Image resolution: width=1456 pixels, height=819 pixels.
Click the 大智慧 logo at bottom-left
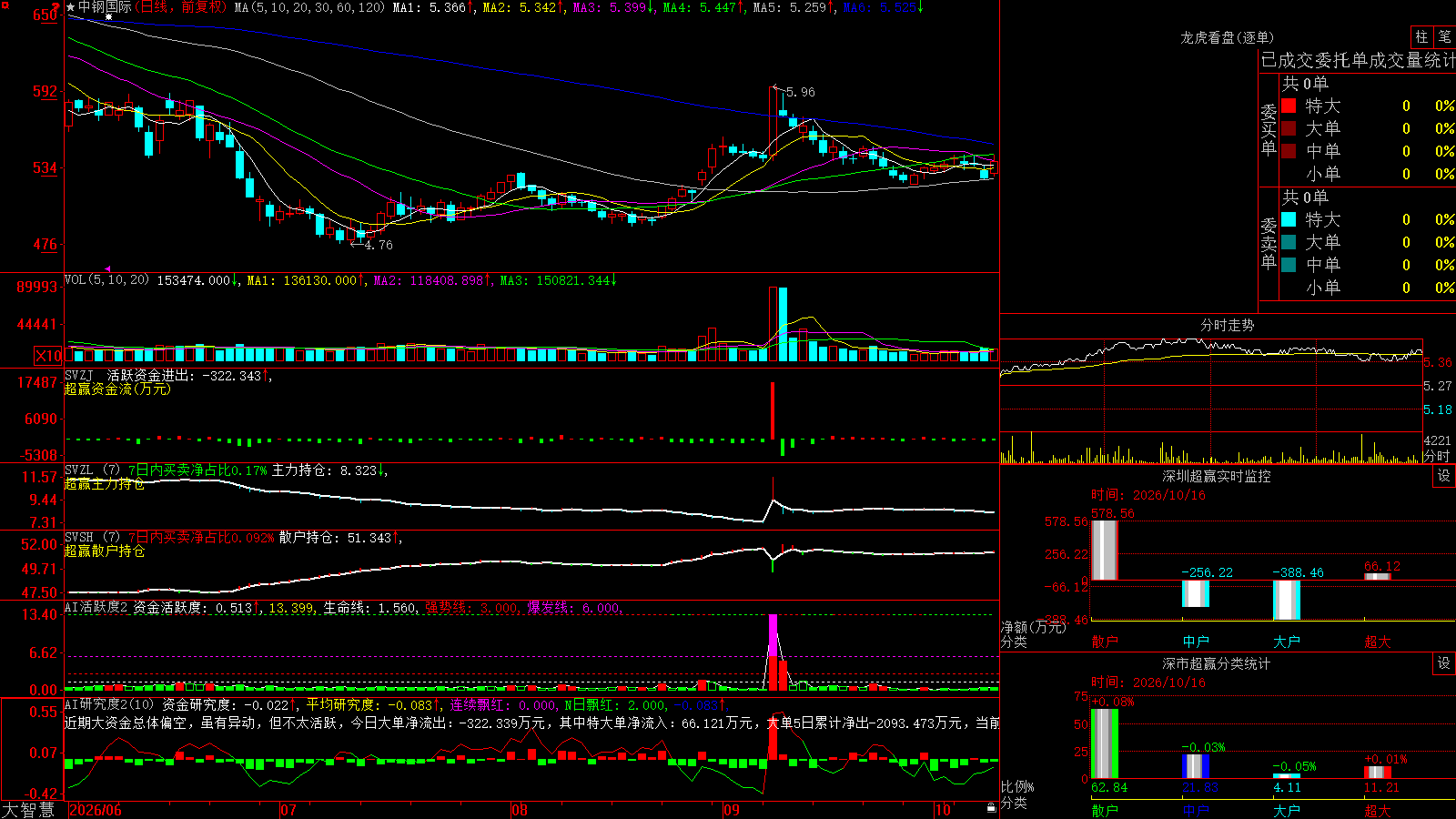[x=28, y=810]
